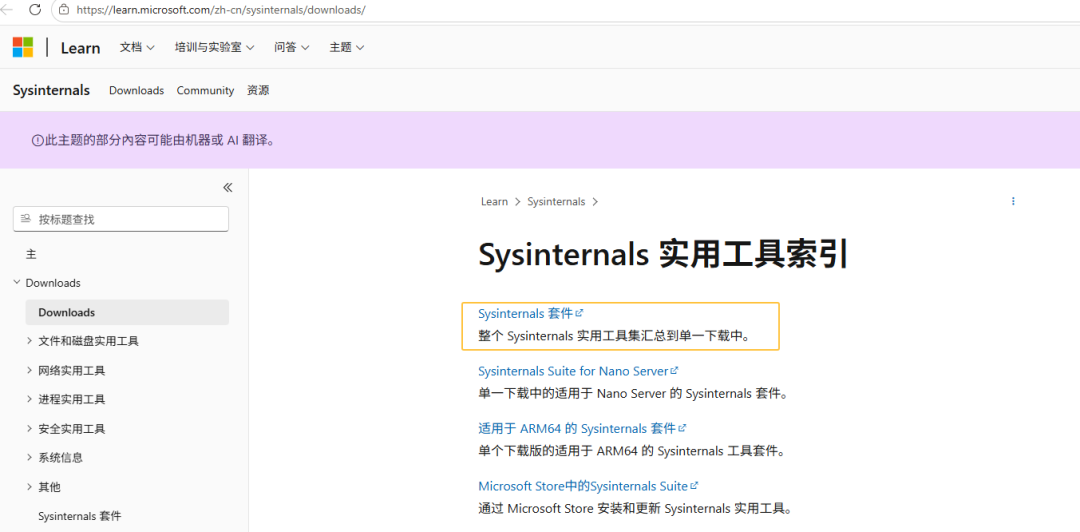Viewport: 1080px width, 532px height.
Task: Click Learn in the breadcrumb
Action: (x=494, y=201)
